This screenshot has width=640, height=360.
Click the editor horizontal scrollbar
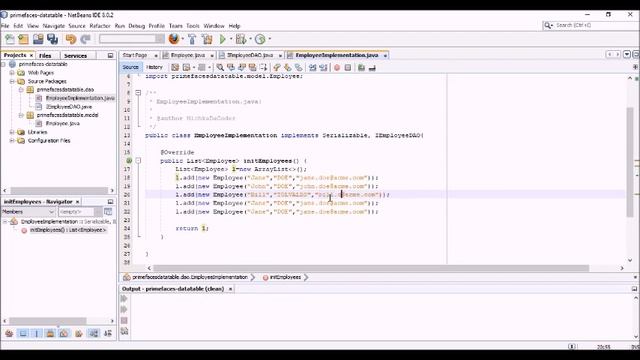coord(371,268)
